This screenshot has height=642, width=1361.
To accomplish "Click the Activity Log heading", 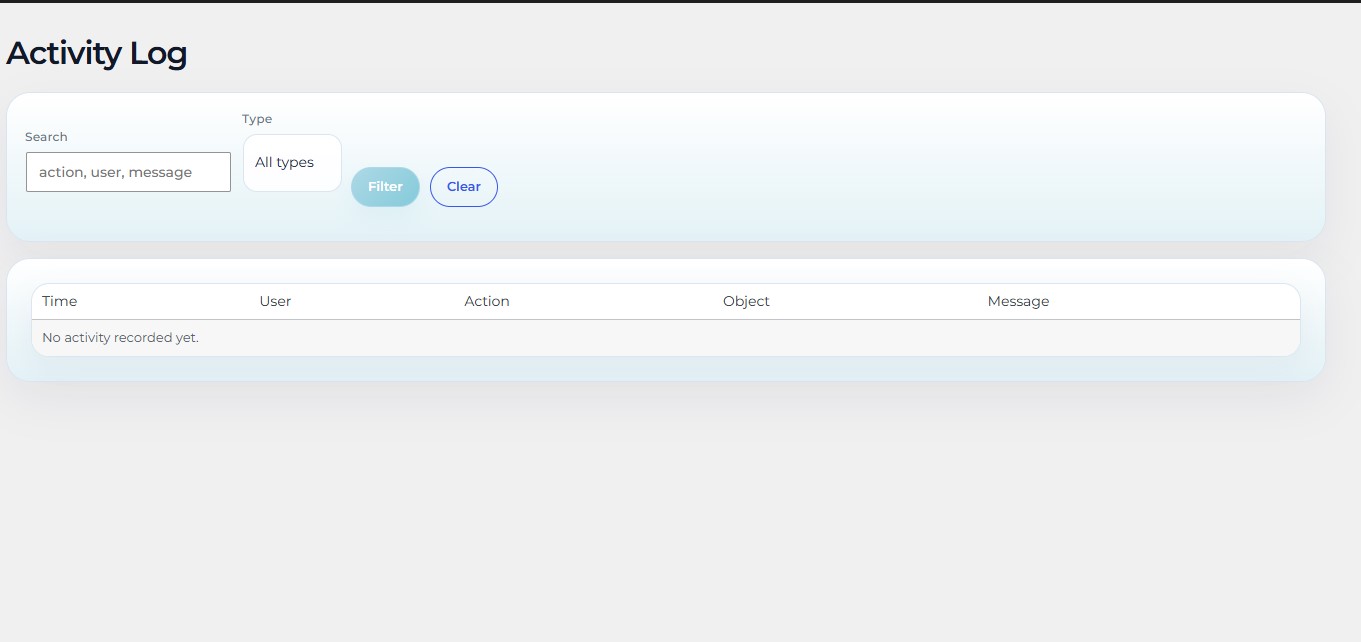I will point(97,53).
